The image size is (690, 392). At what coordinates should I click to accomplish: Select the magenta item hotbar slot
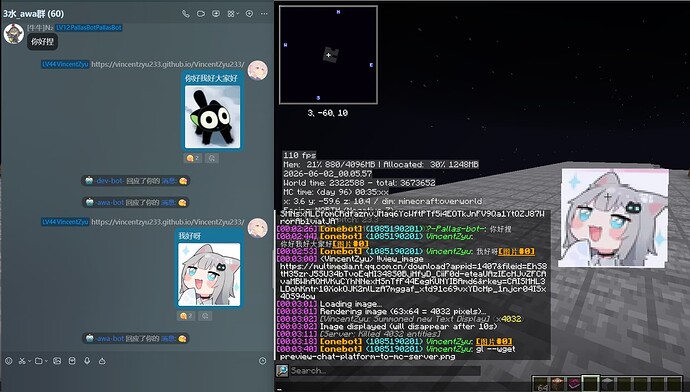(x=574, y=384)
